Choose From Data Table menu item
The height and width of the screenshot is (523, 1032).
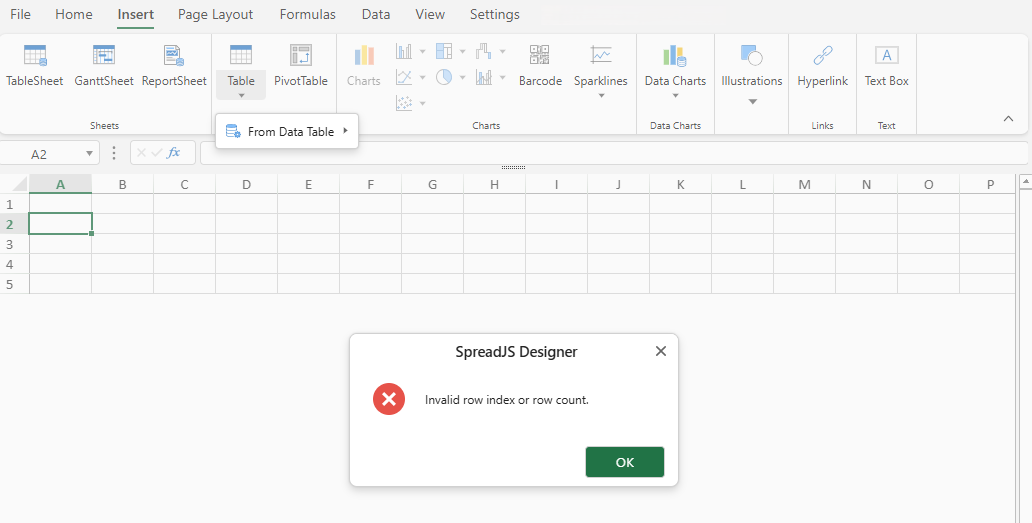tap(287, 132)
